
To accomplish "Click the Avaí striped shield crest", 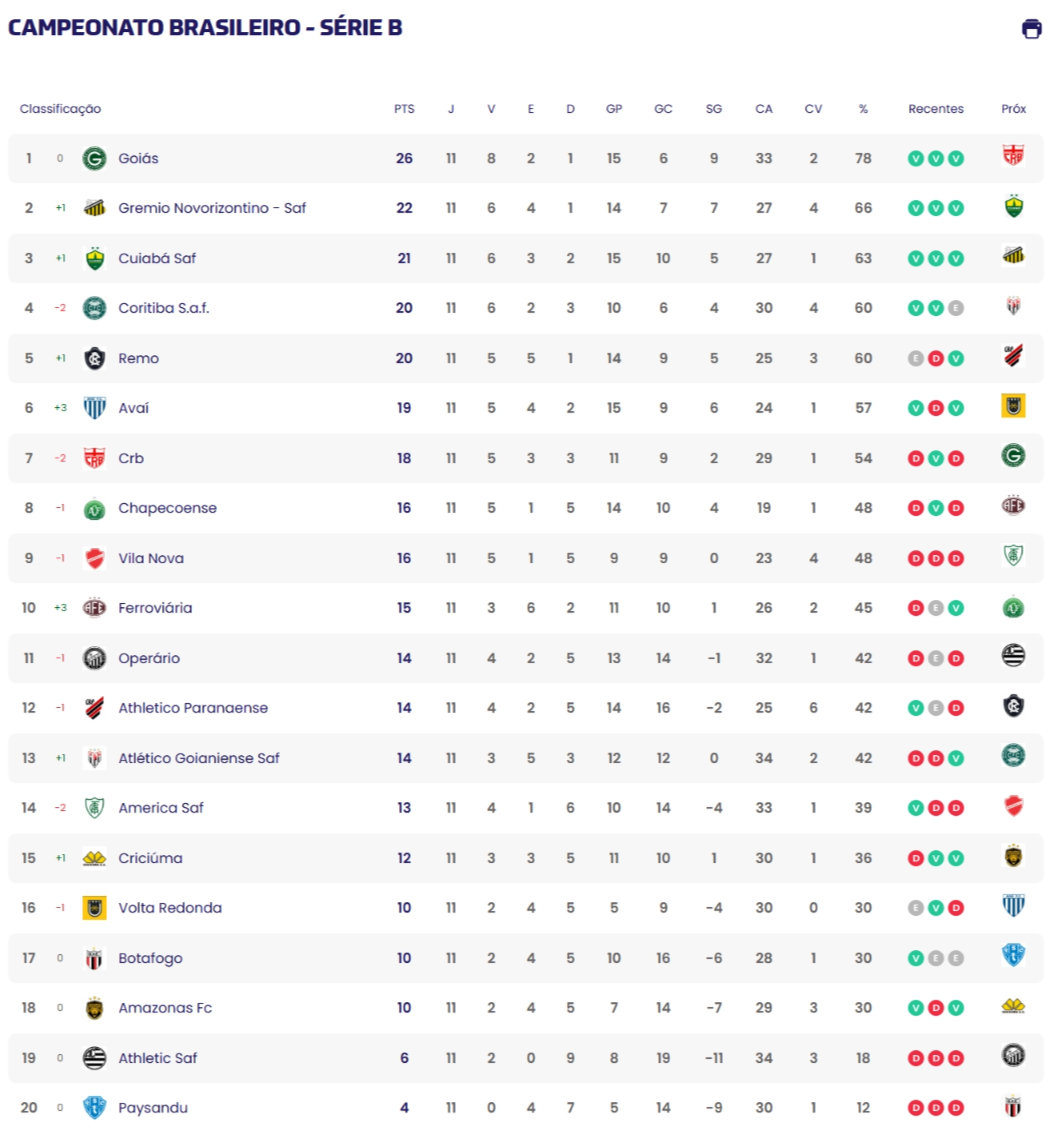I will (94, 408).
